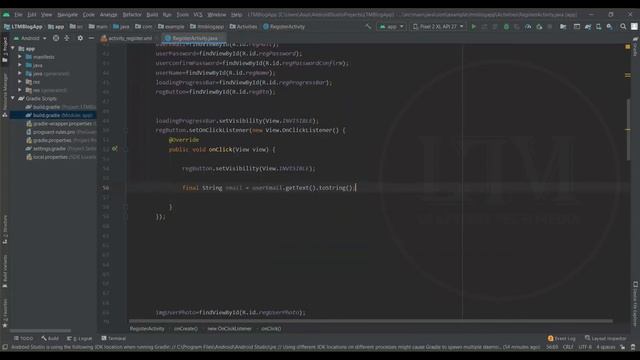Image resolution: width=640 pixels, height=360 pixels.
Task: Click the Profile app icon
Action: [x=528, y=27]
